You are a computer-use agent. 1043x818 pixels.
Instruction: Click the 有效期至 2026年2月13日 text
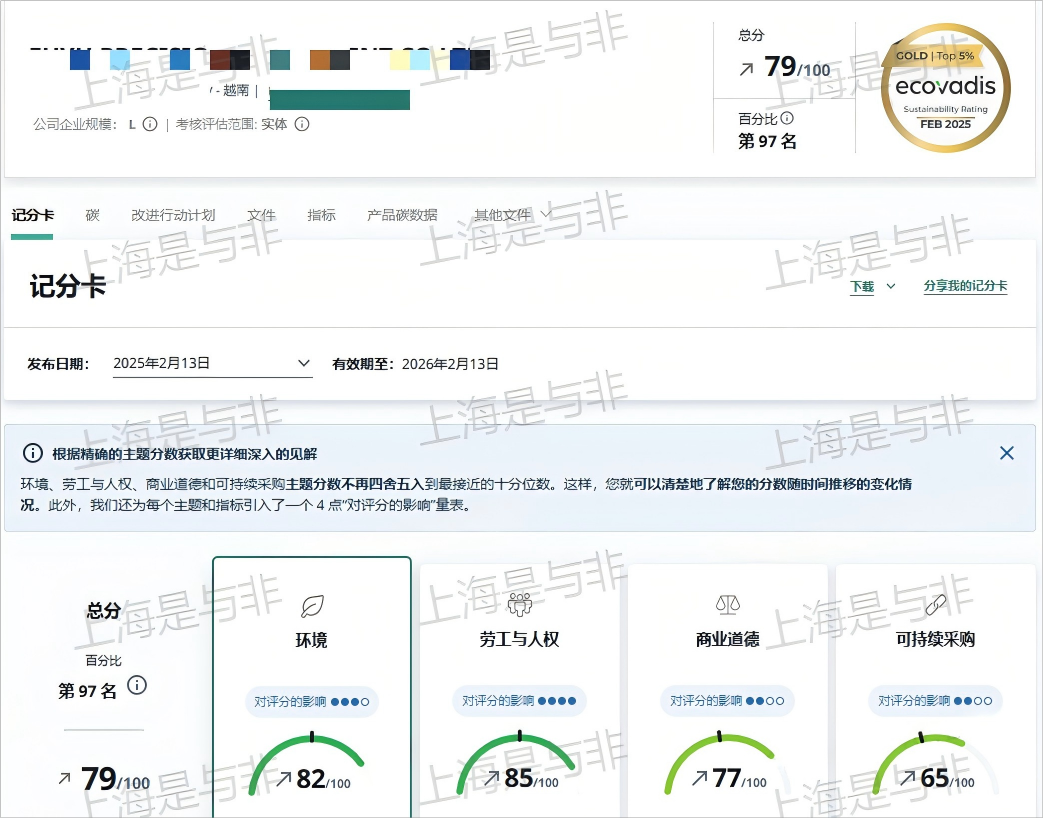pyautogui.click(x=416, y=364)
